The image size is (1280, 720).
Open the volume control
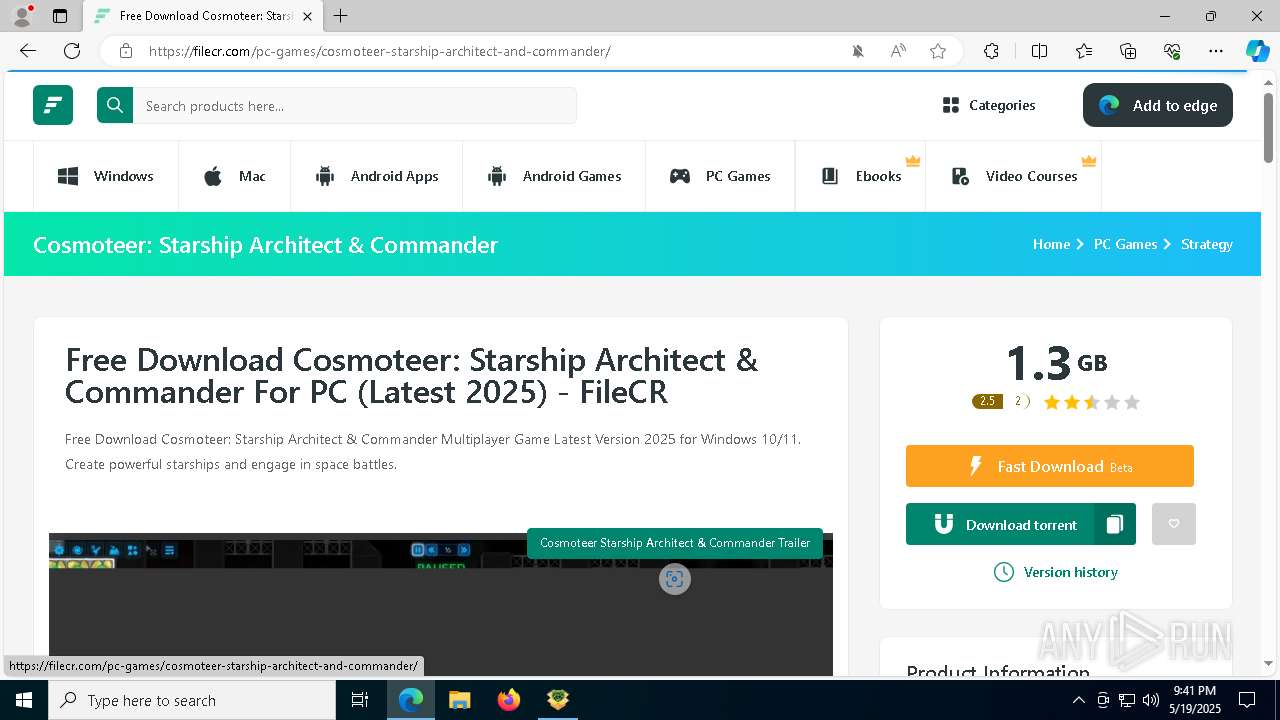(x=1150, y=700)
